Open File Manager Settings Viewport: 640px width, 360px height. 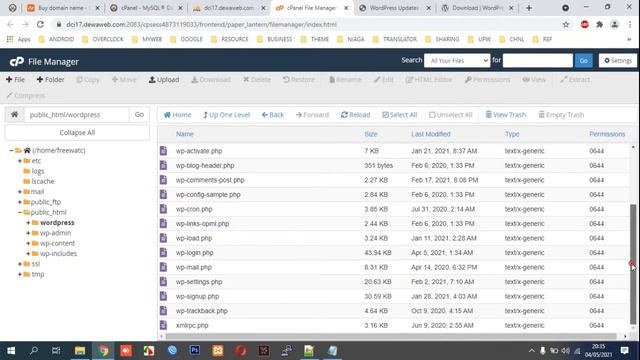(x=618, y=60)
